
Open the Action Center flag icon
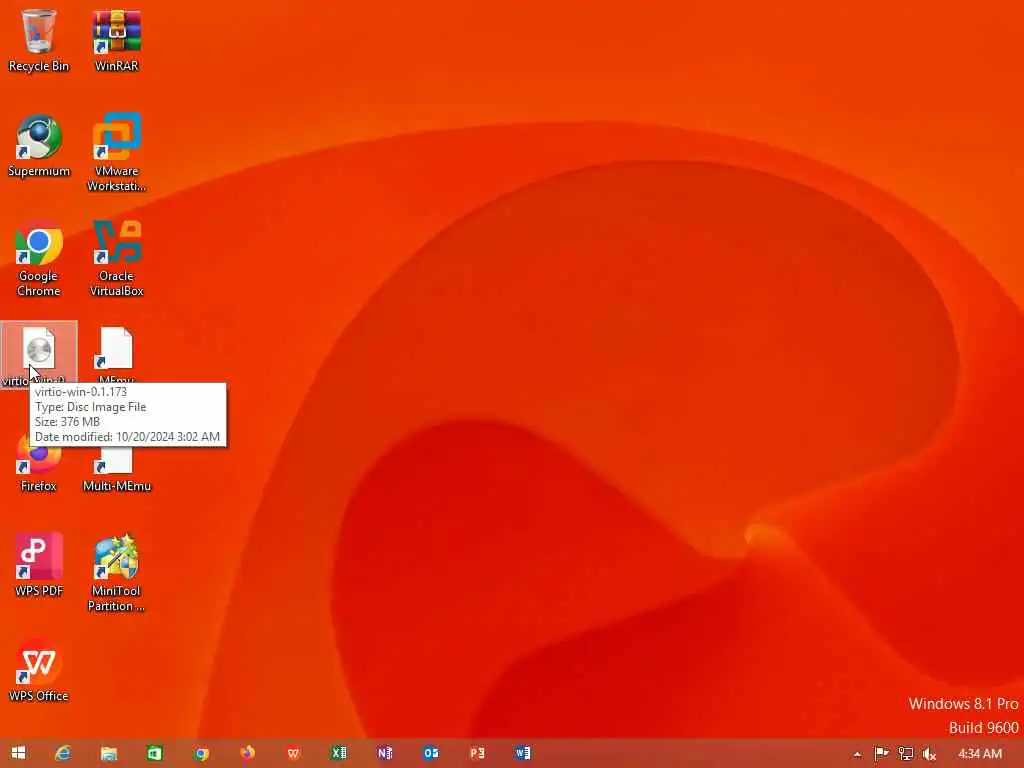[x=881, y=754]
